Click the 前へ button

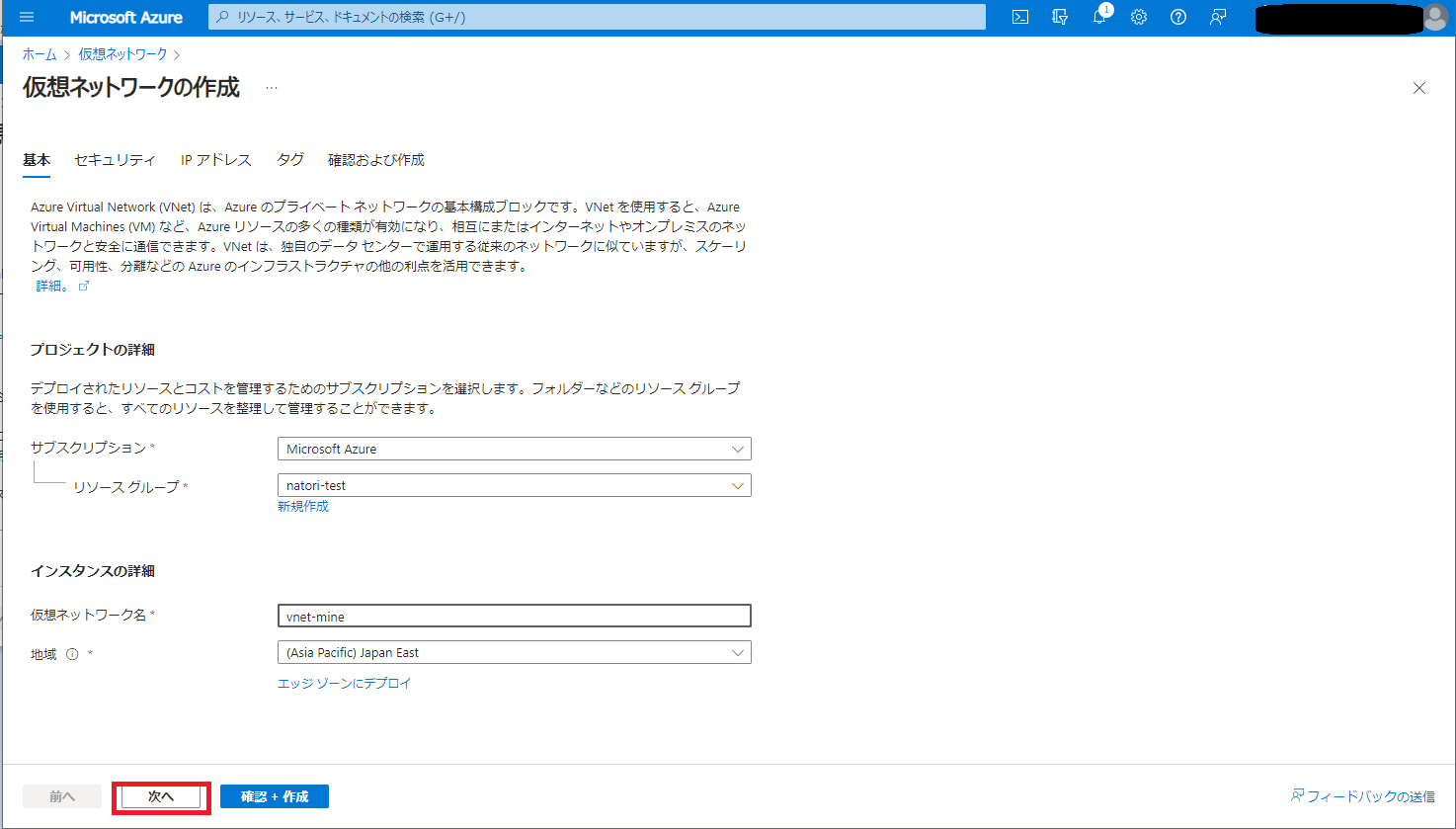tap(62, 796)
